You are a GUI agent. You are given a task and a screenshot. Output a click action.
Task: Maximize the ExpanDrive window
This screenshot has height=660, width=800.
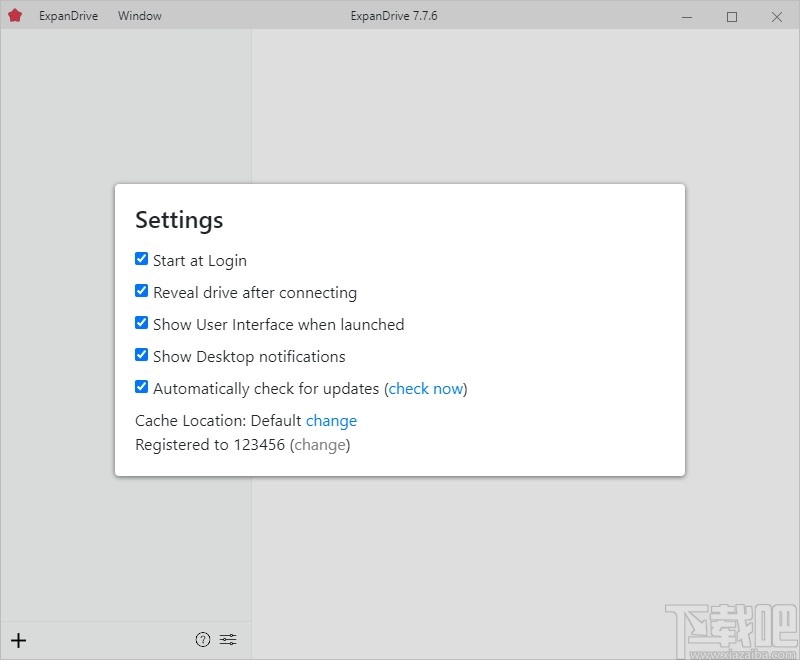[x=732, y=16]
